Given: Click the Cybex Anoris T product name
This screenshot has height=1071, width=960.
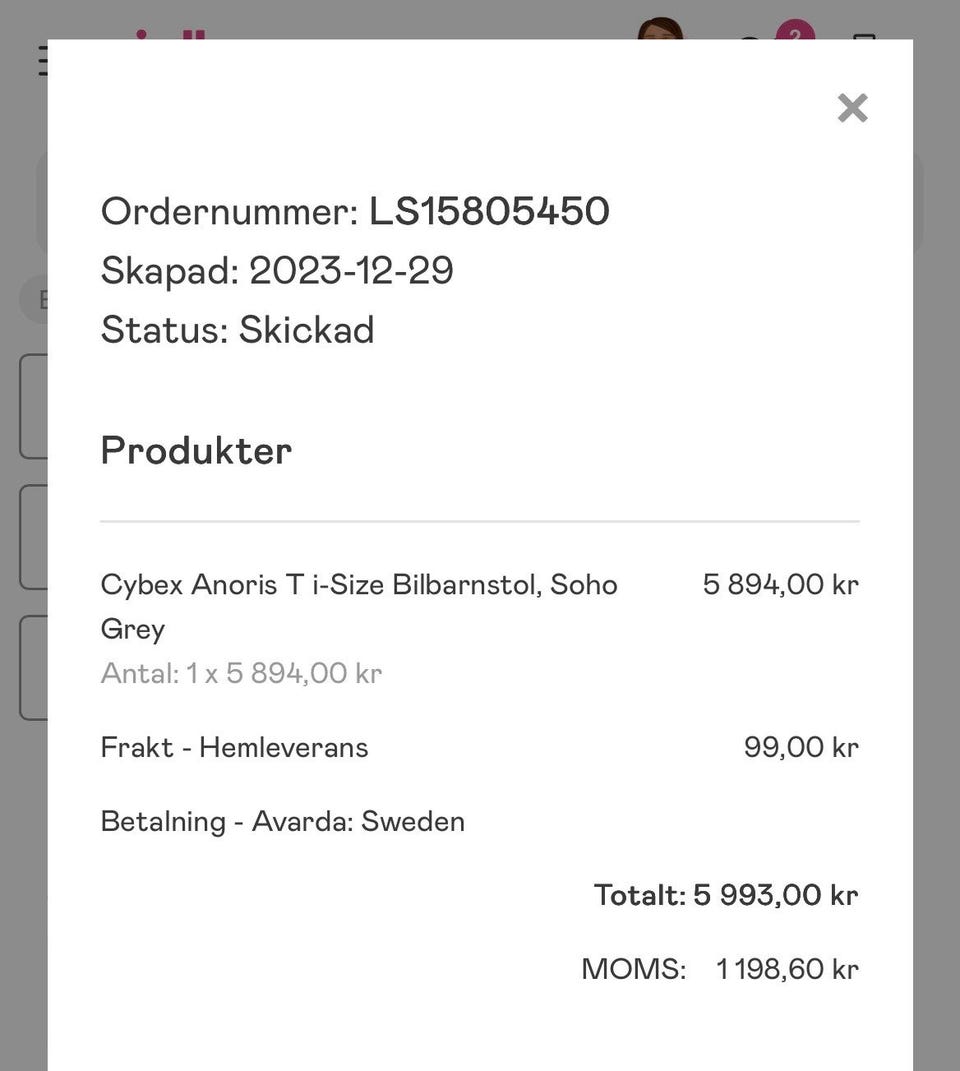Looking at the screenshot, I should (x=359, y=606).
